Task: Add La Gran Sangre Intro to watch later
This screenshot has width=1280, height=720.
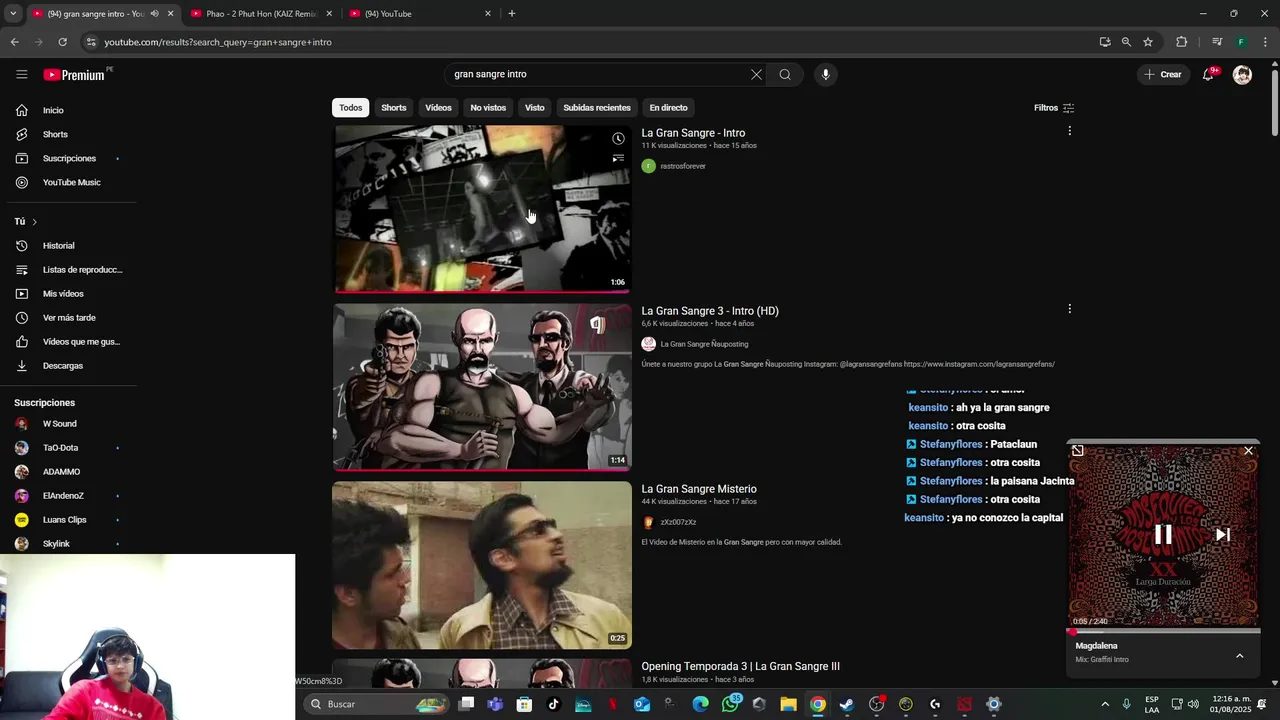Action: pyautogui.click(x=618, y=139)
